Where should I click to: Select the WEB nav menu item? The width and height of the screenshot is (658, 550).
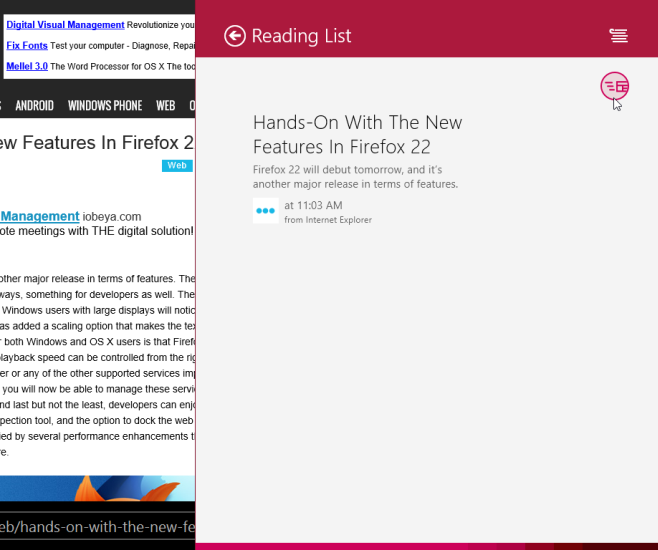[165, 105]
